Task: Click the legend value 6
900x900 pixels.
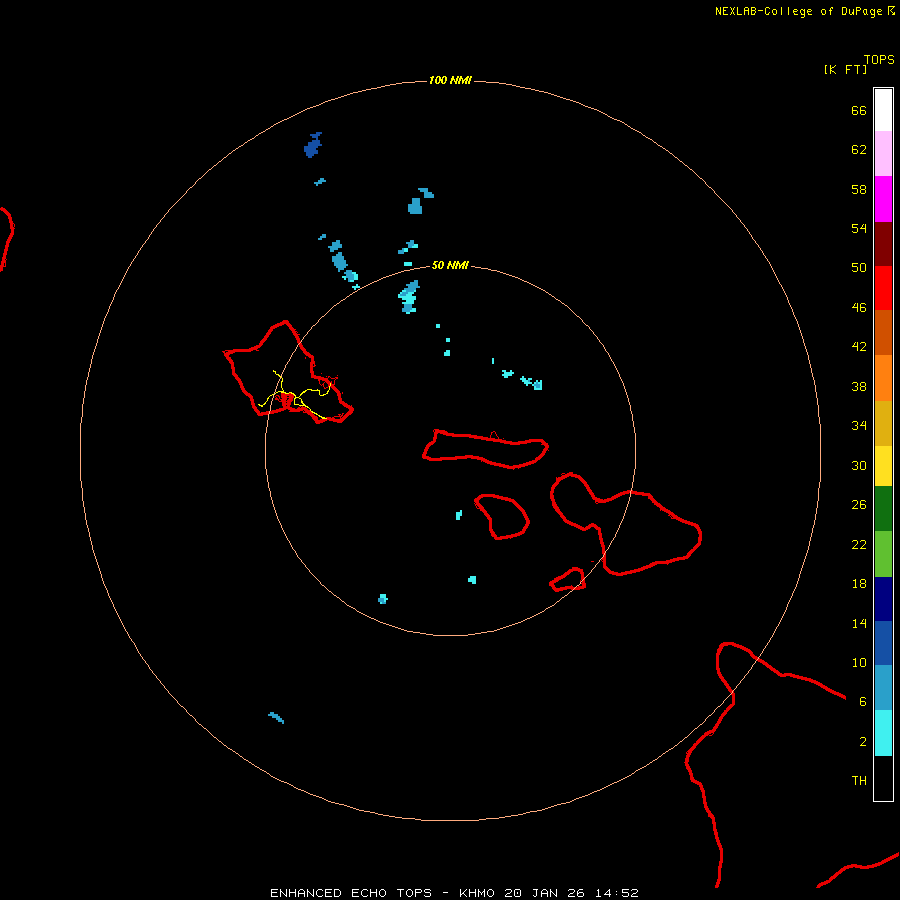Action: (x=862, y=701)
